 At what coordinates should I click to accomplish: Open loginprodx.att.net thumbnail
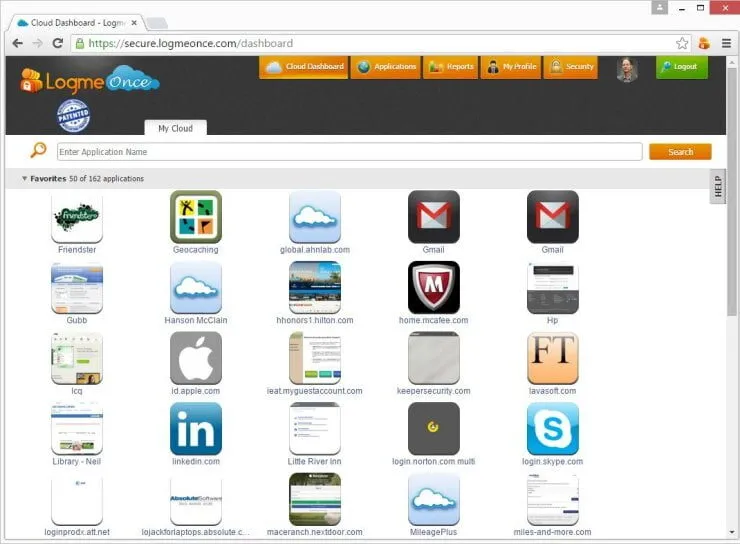tap(77, 500)
